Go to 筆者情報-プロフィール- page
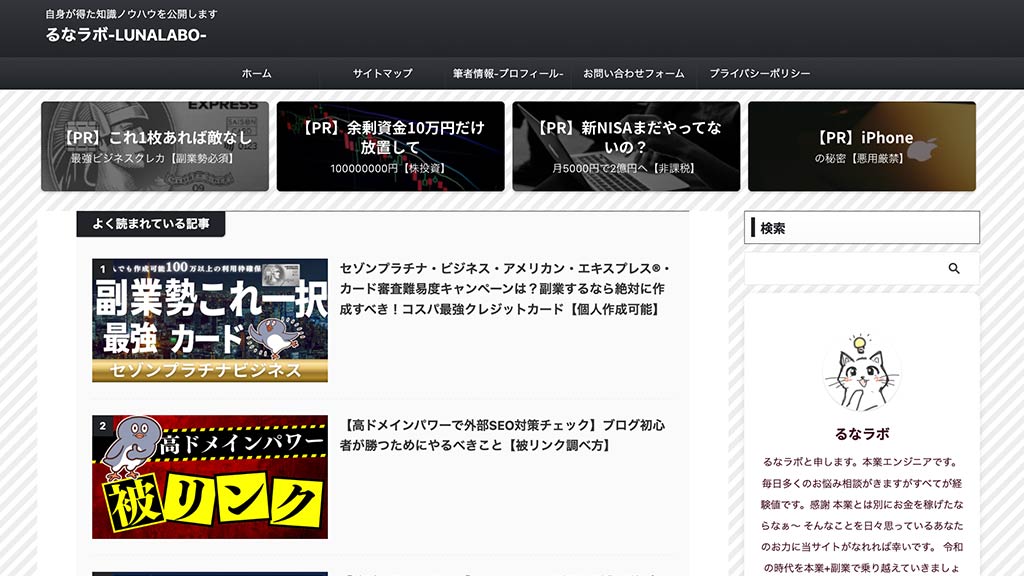 (x=508, y=74)
